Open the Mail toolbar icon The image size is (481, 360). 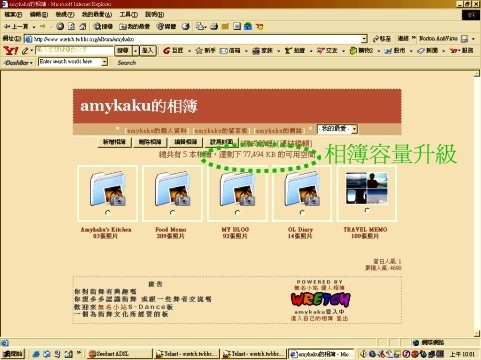[201, 26]
